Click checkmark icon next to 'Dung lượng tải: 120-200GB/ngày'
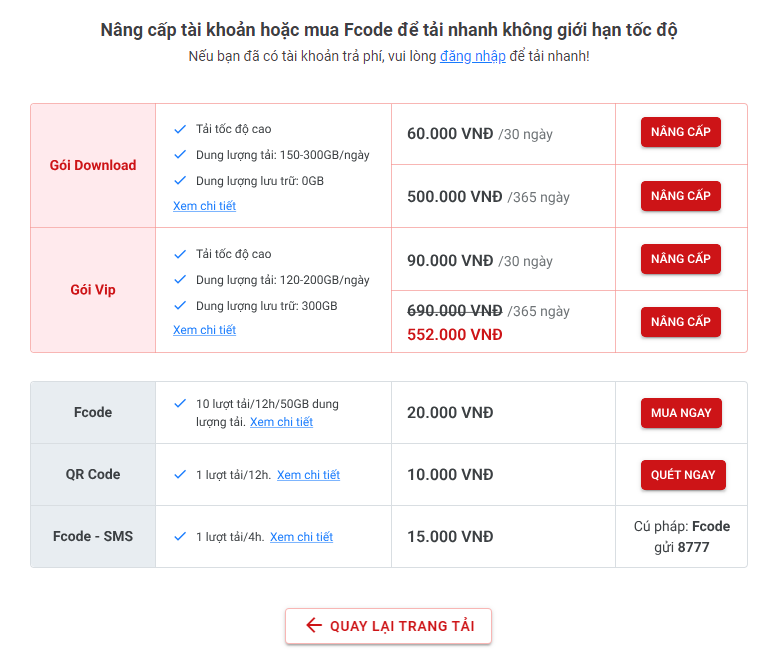Screen dimensions: 783x659 (x=180, y=280)
